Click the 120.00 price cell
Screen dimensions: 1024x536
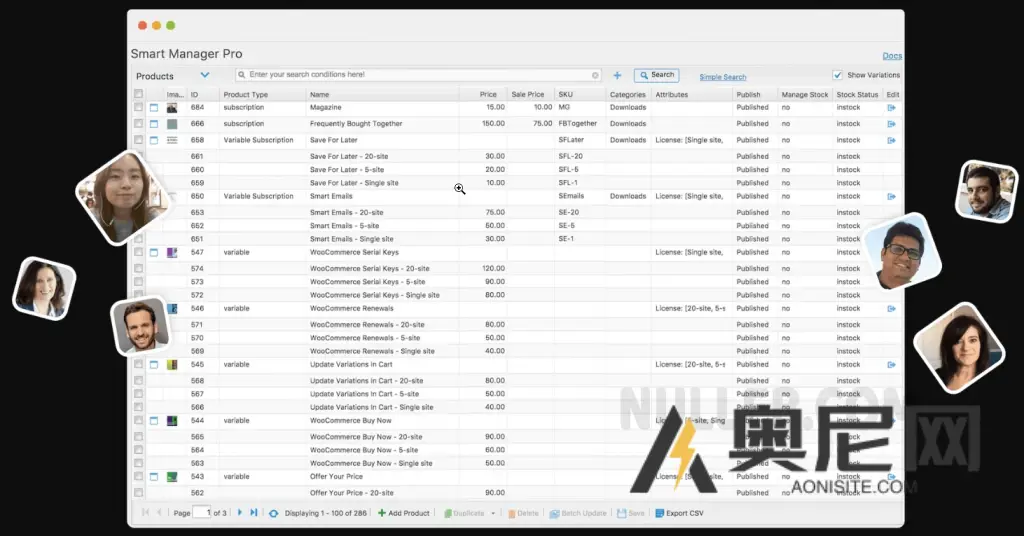coord(493,268)
